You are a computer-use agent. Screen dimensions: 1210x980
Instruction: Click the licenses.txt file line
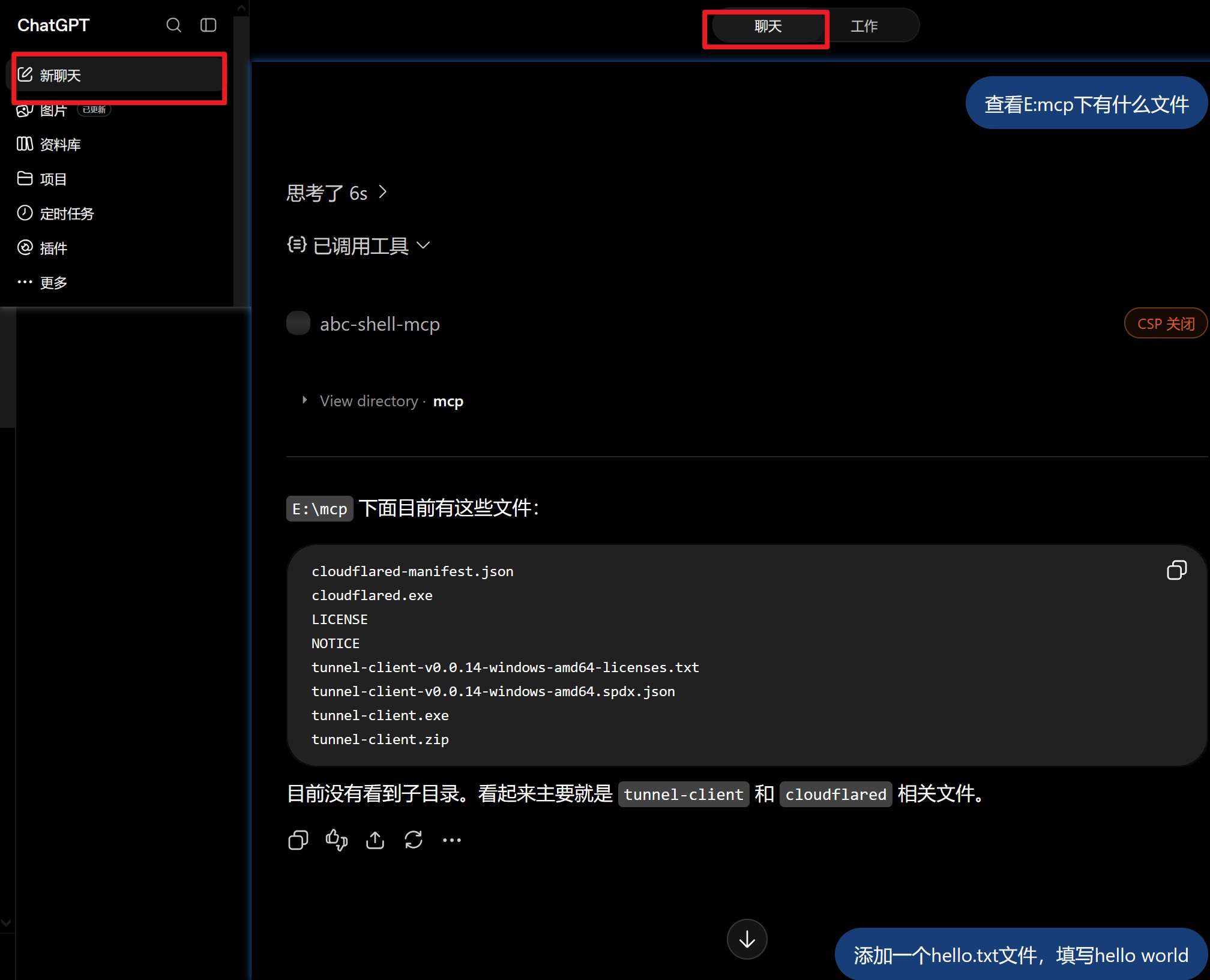(505, 667)
